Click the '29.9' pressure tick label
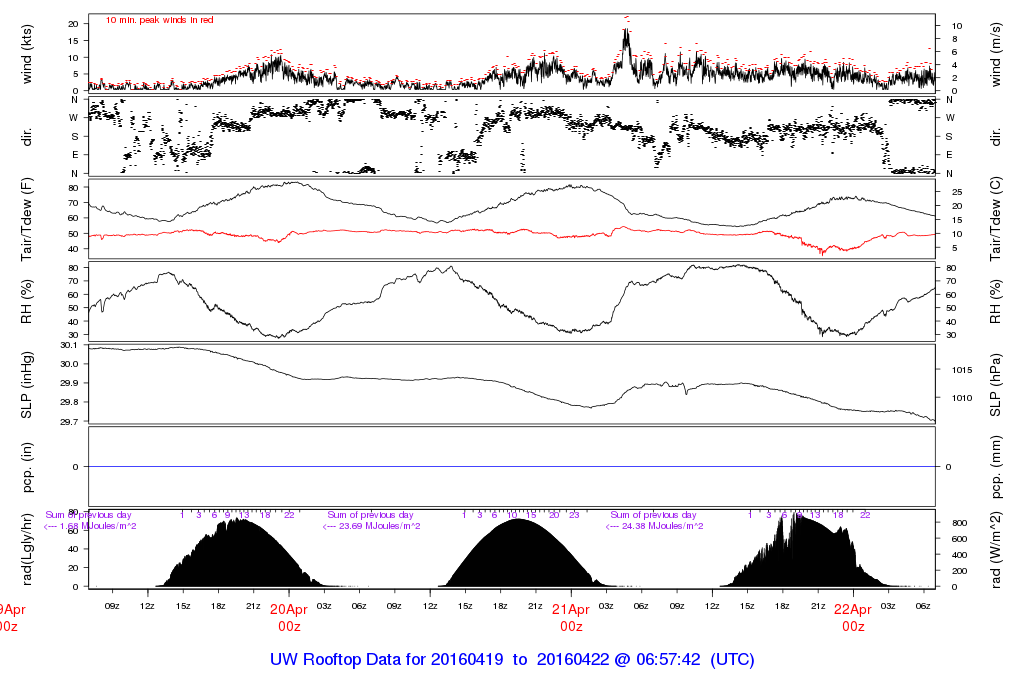The width and height of the screenshot is (1024, 700). point(69,383)
